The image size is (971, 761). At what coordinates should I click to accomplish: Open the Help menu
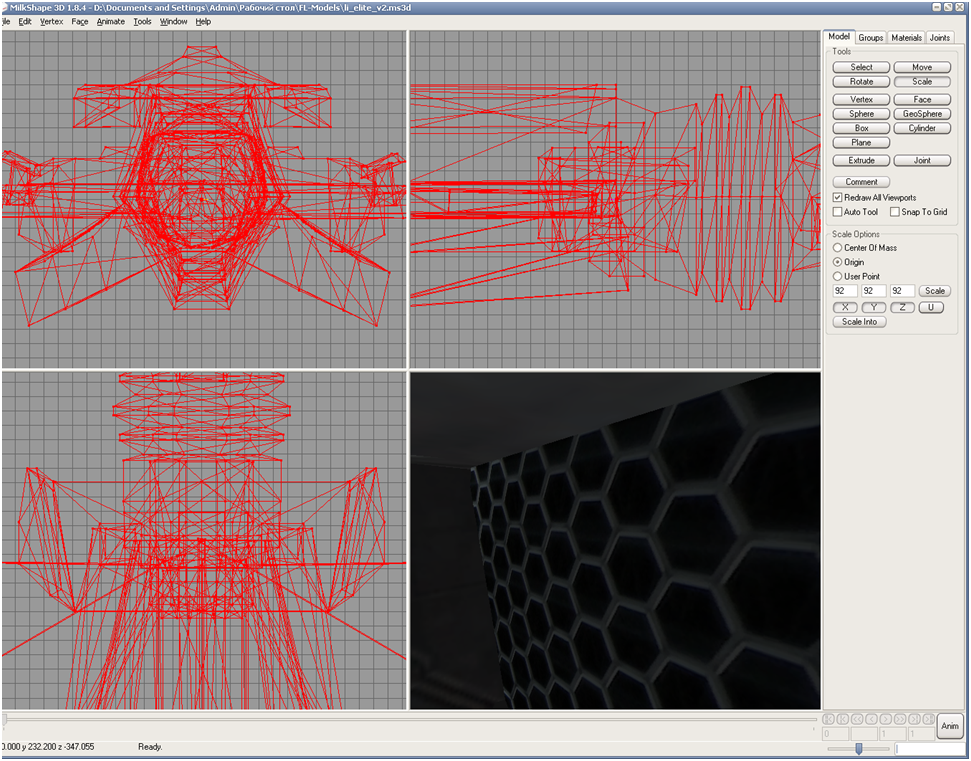[203, 21]
